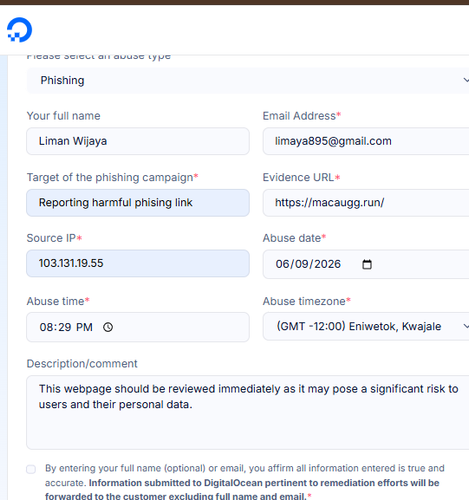Click the Your full name field with Liman Wijaya
Viewport: 469px width, 500px height.
[x=138, y=141]
